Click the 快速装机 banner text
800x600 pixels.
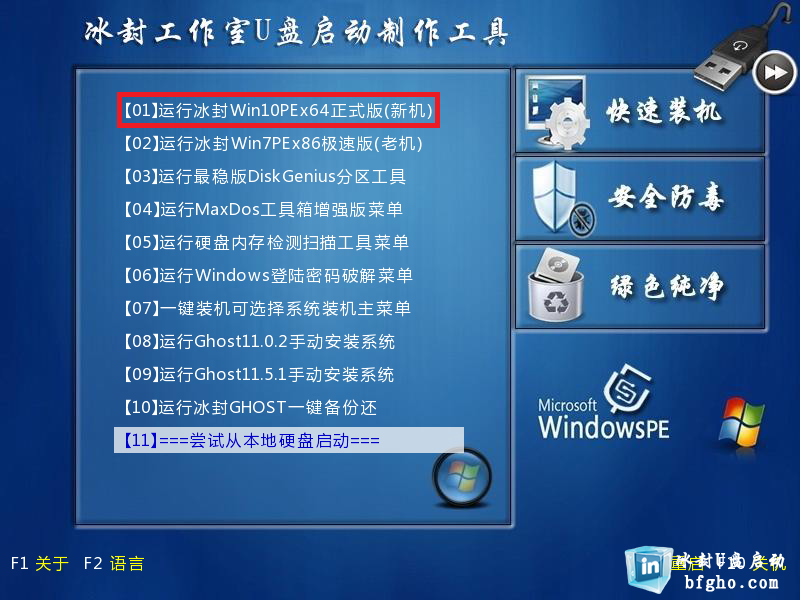[x=664, y=110]
